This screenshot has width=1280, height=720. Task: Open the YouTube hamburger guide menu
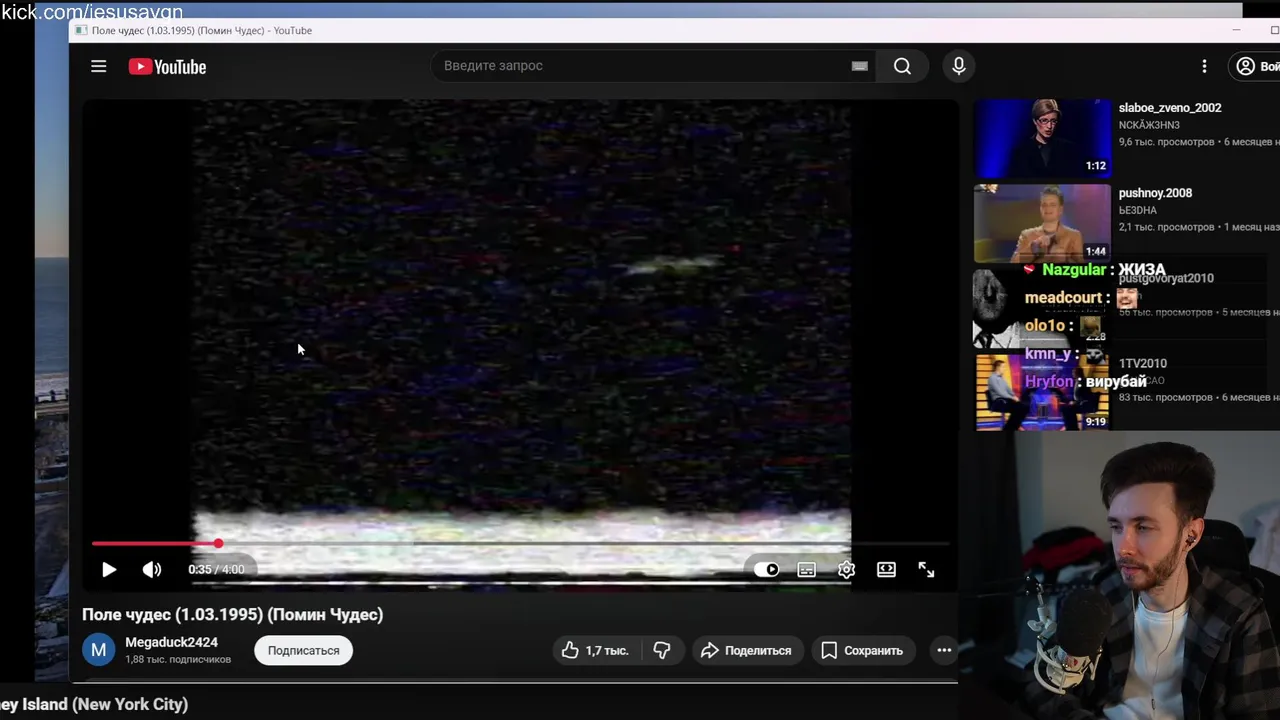pyautogui.click(x=98, y=66)
